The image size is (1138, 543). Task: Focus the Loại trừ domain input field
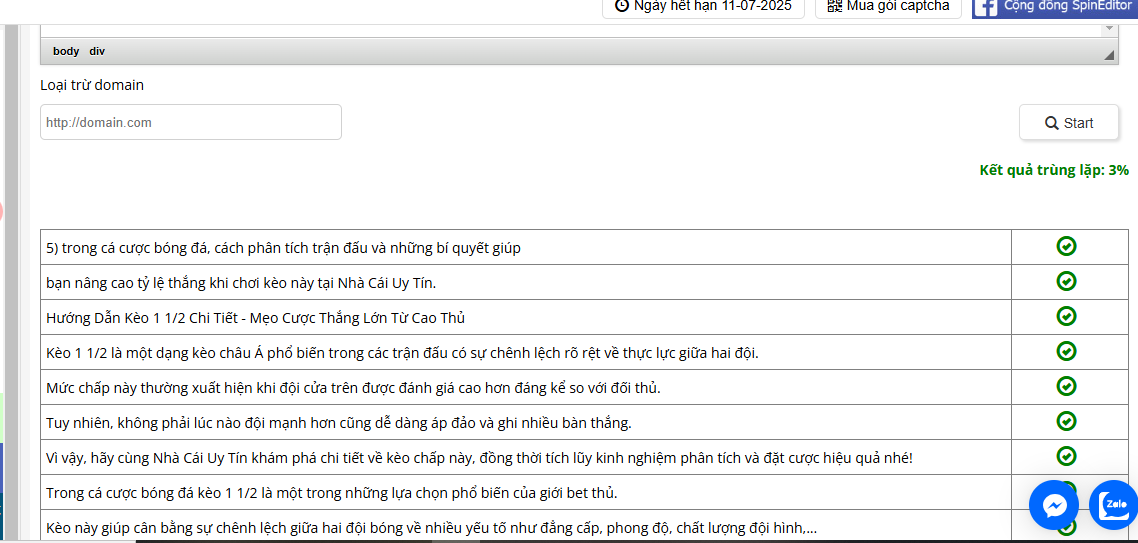[x=191, y=122]
